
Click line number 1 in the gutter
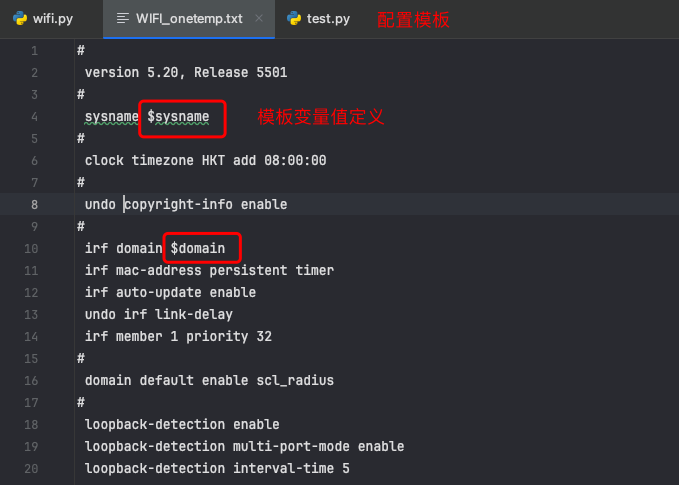34,51
